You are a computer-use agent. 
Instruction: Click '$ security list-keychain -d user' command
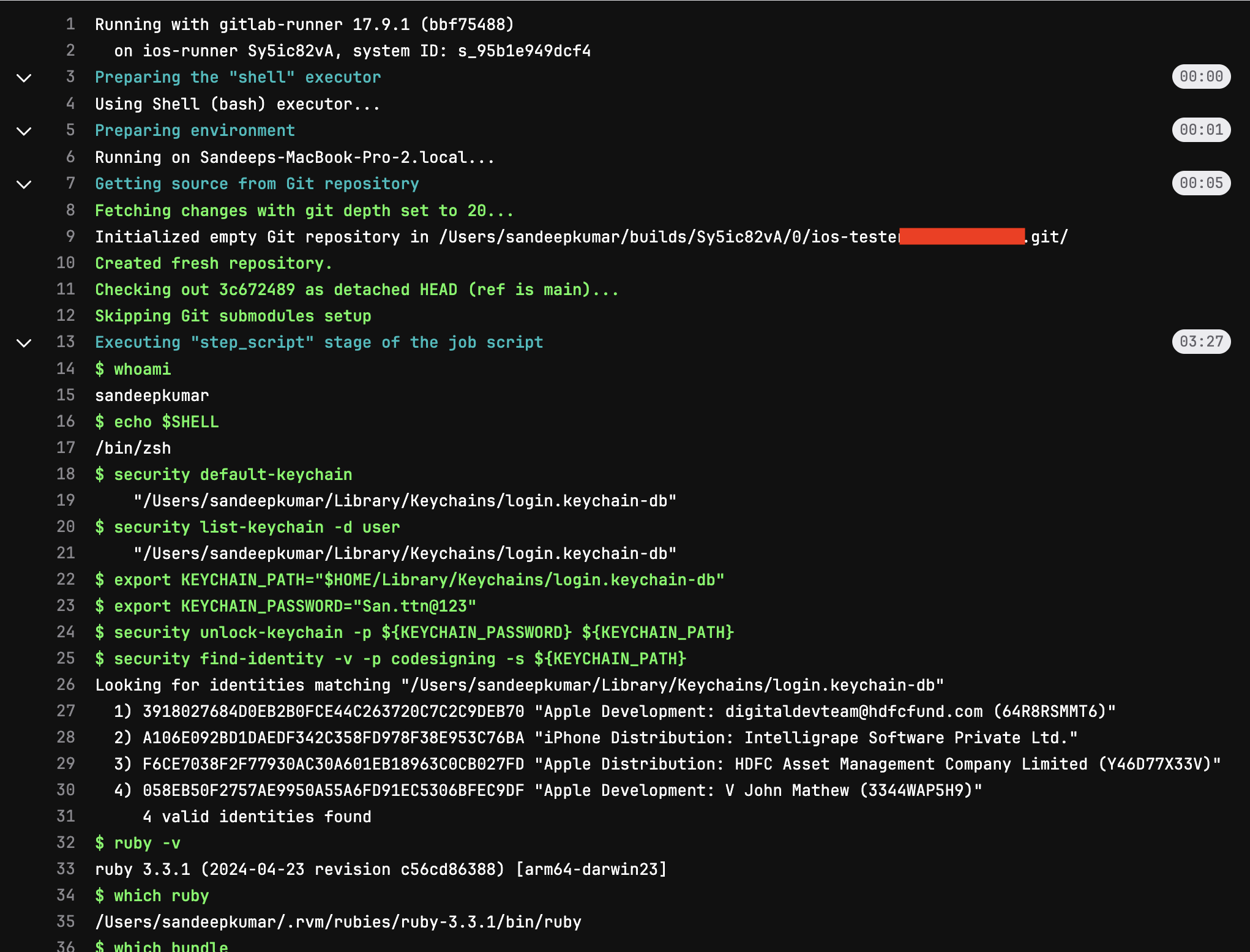click(x=247, y=527)
